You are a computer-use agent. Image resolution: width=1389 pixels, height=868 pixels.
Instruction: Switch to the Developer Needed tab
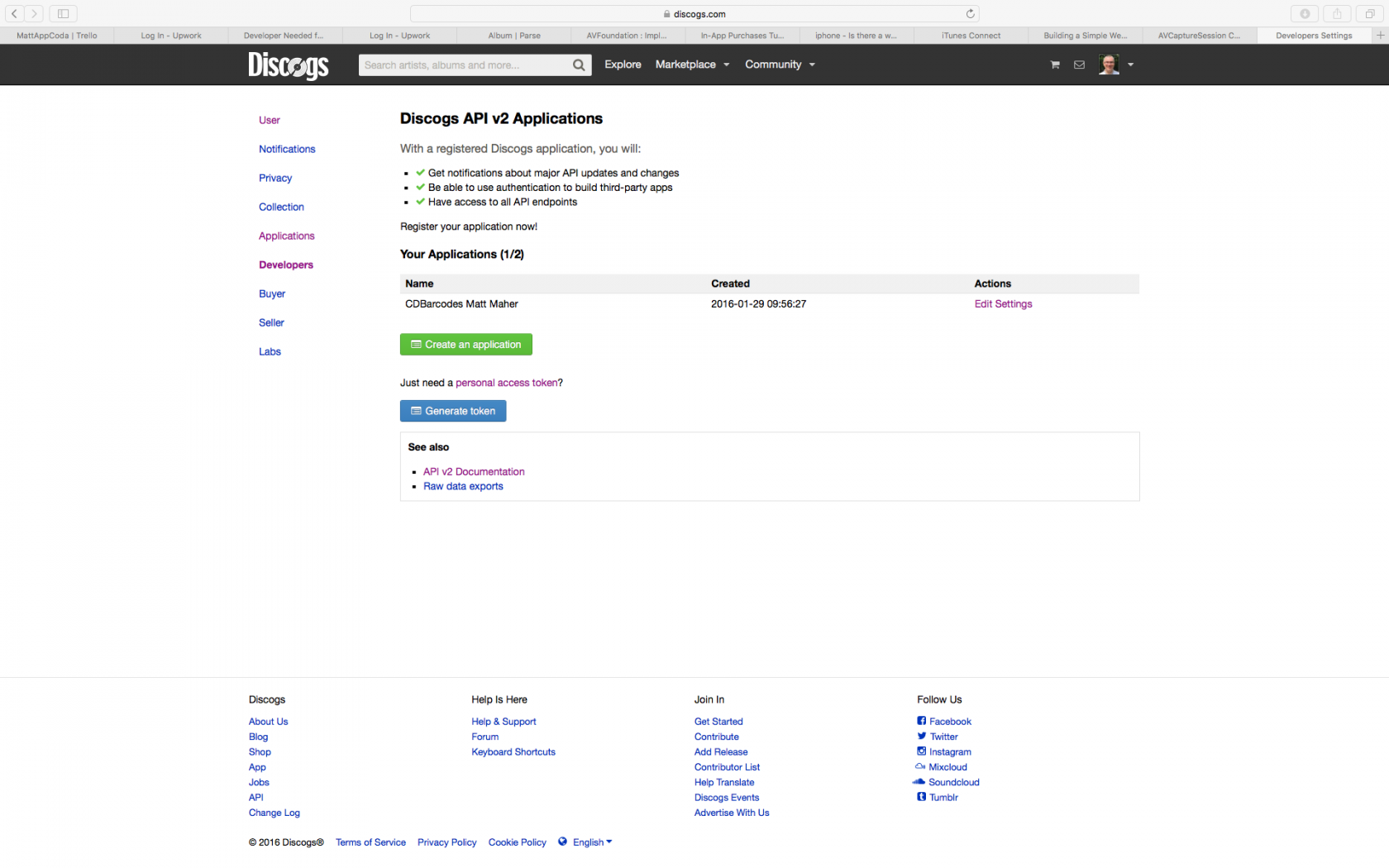click(x=284, y=36)
